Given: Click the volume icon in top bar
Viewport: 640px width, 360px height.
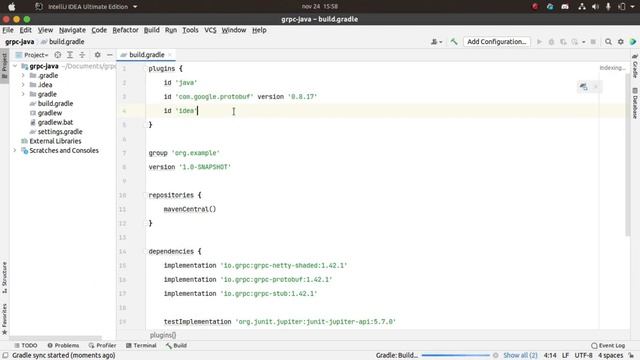Looking at the screenshot, I should coord(596,7).
